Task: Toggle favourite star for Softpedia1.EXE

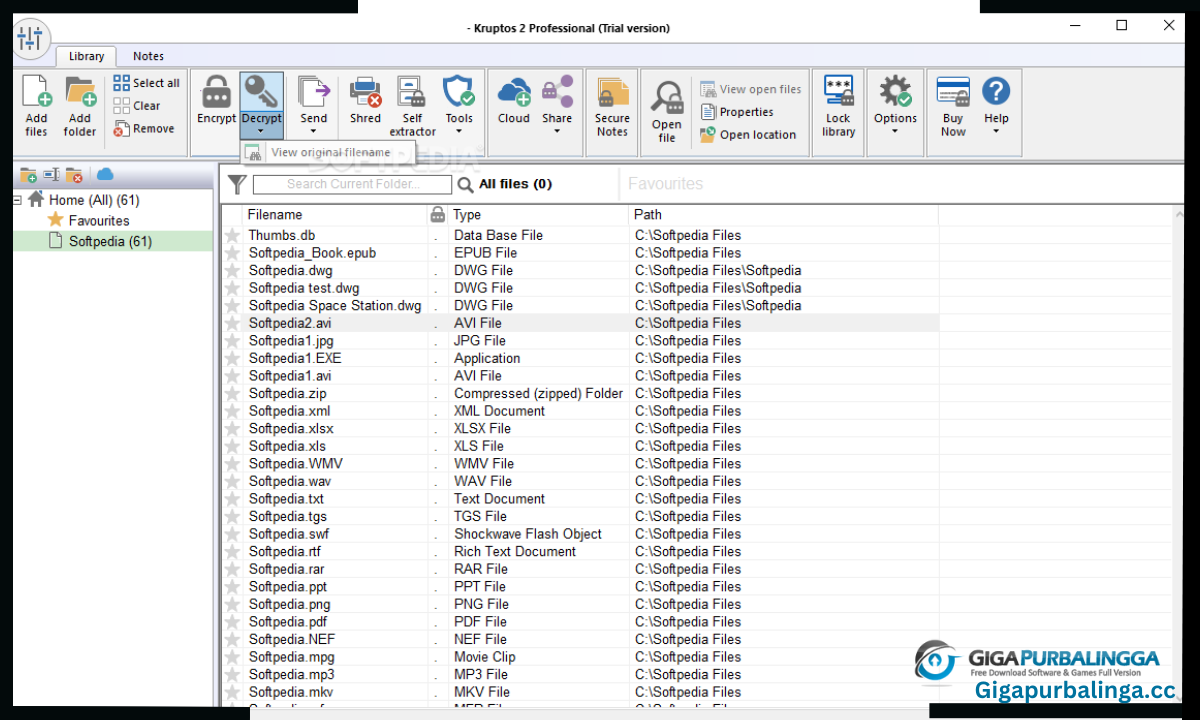Action: click(233, 358)
